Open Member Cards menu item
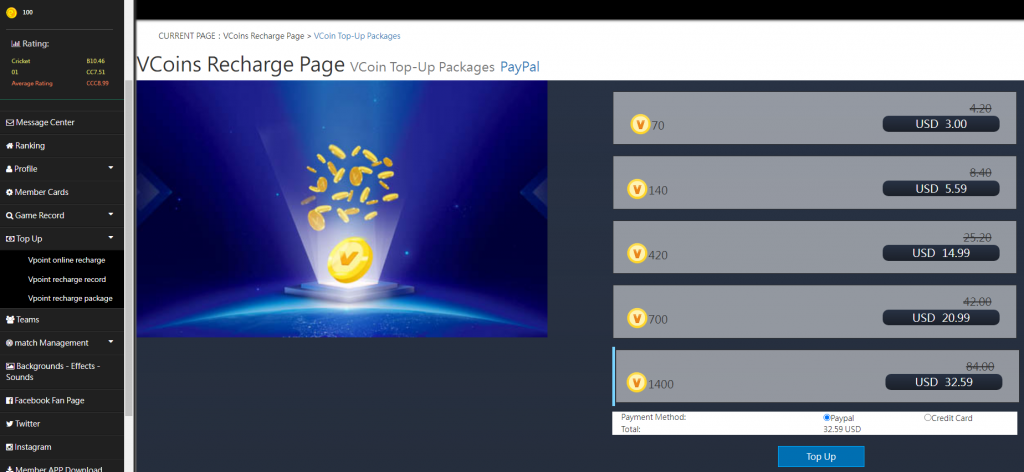The height and width of the screenshot is (472, 1024). pyautogui.click(x=61, y=192)
